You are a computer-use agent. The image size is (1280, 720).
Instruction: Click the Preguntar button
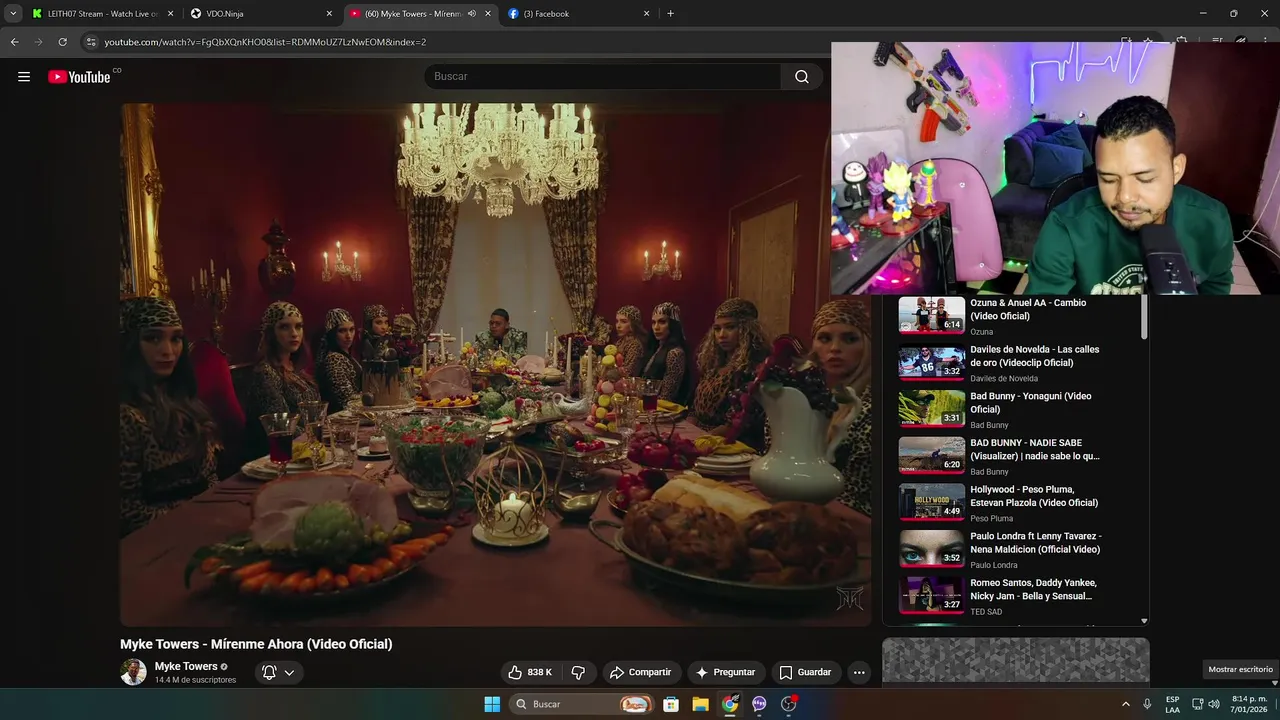click(x=726, y=672)
